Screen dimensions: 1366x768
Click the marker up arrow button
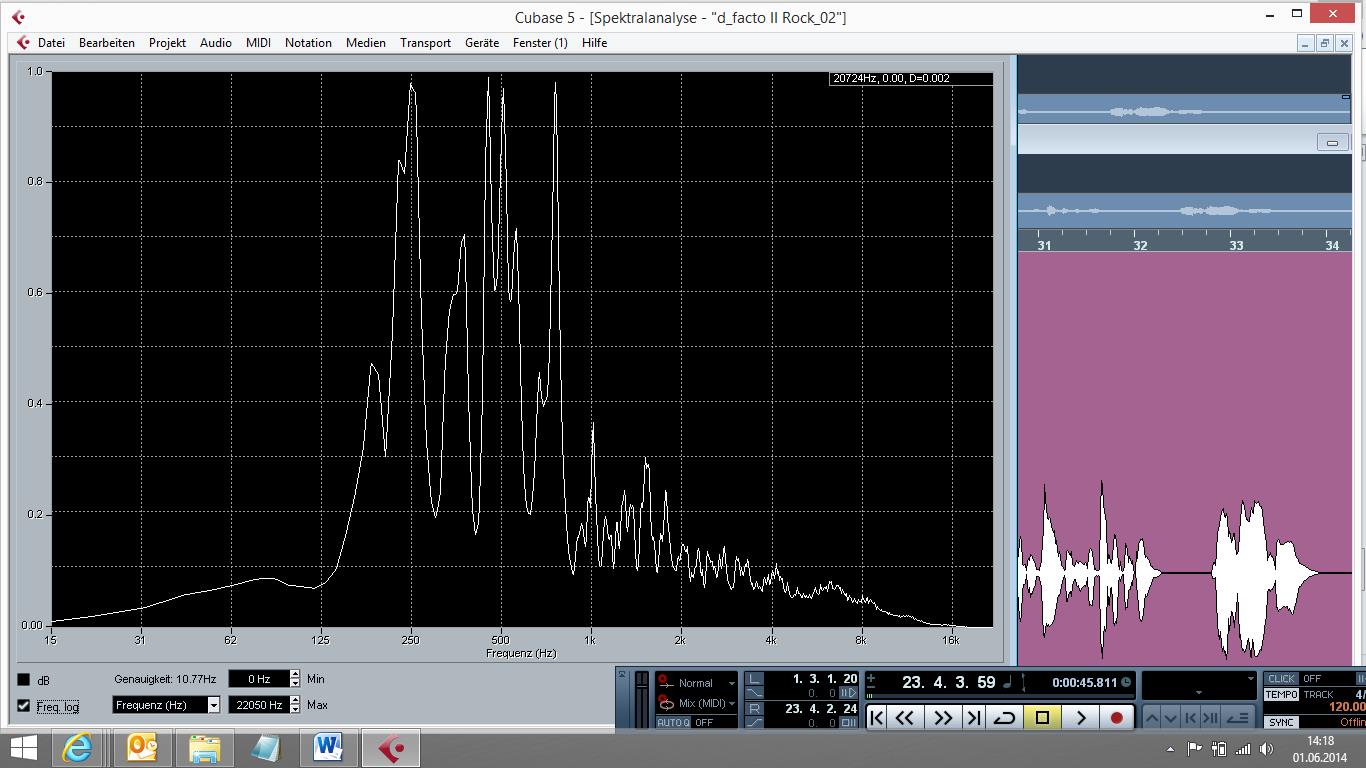[1152, 717]
